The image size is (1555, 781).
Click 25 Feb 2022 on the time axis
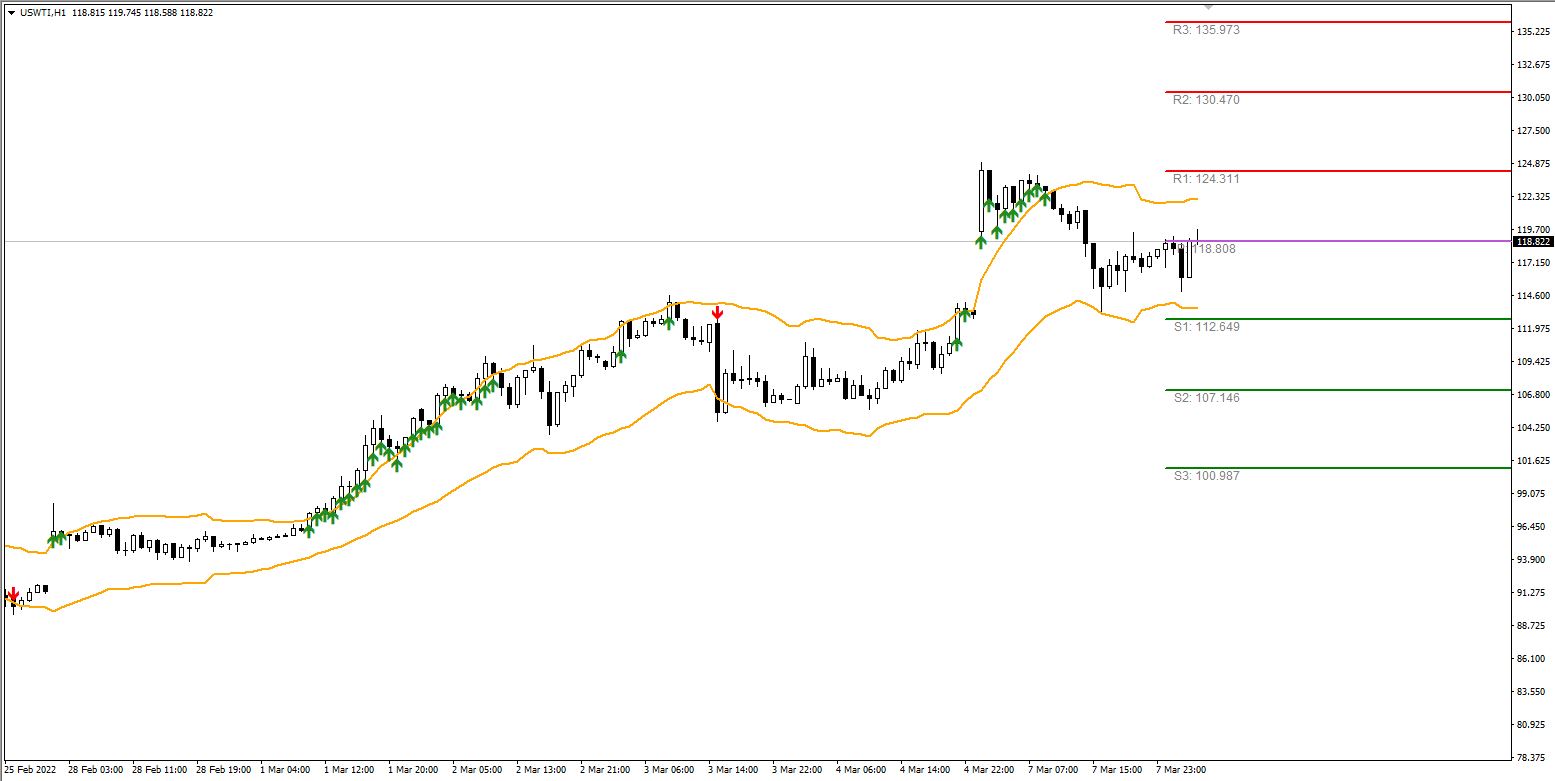pyautogui.click(x=30, y=770)
